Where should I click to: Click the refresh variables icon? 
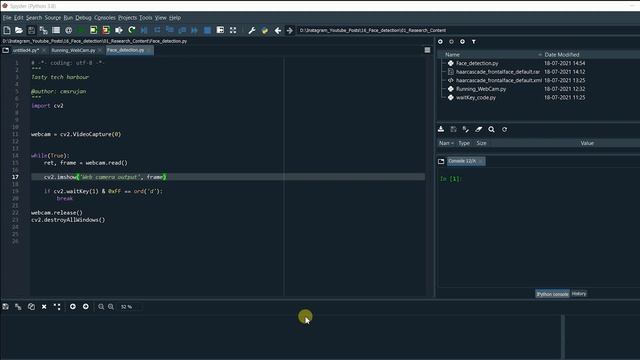504,129
